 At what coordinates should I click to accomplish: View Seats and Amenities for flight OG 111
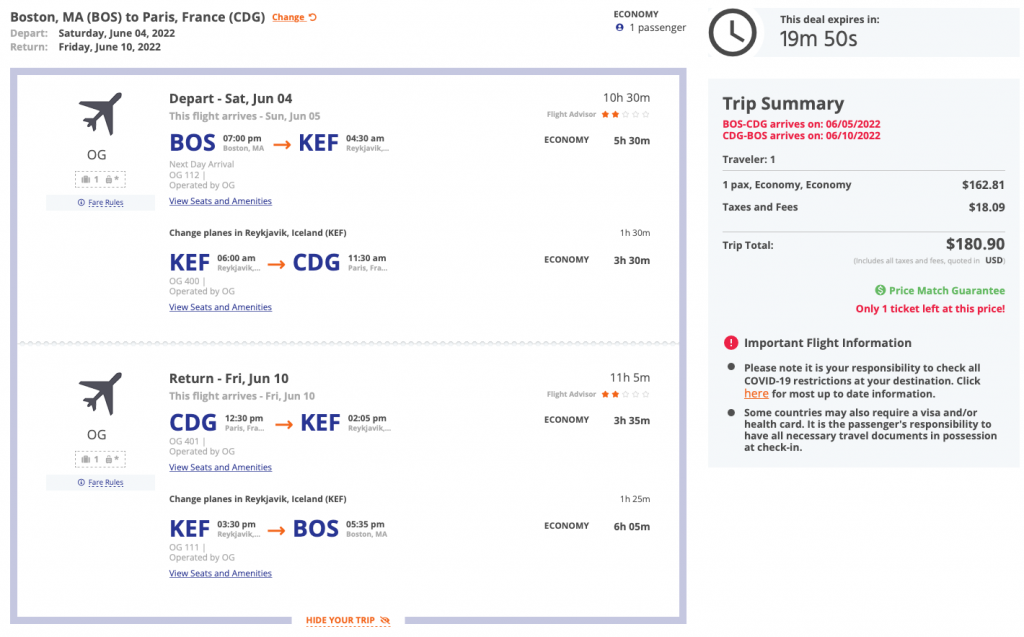coord(220,573)
